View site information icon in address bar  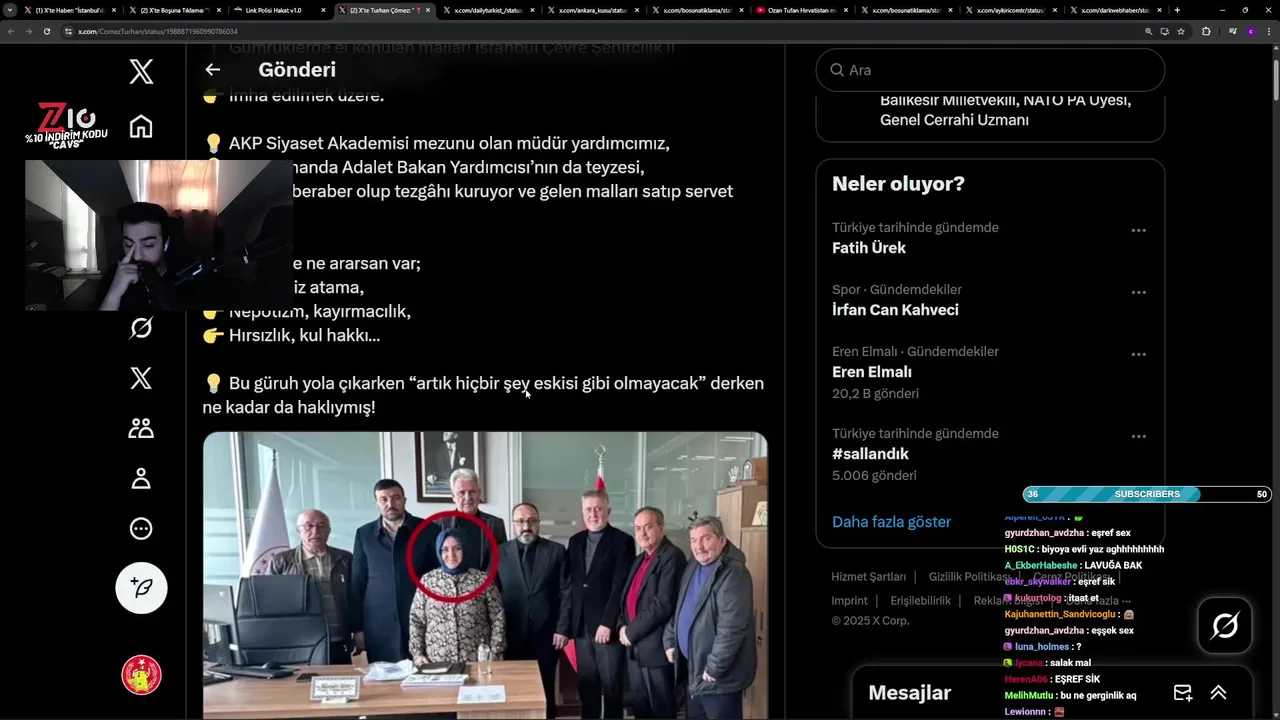click(x=69, y=31)
